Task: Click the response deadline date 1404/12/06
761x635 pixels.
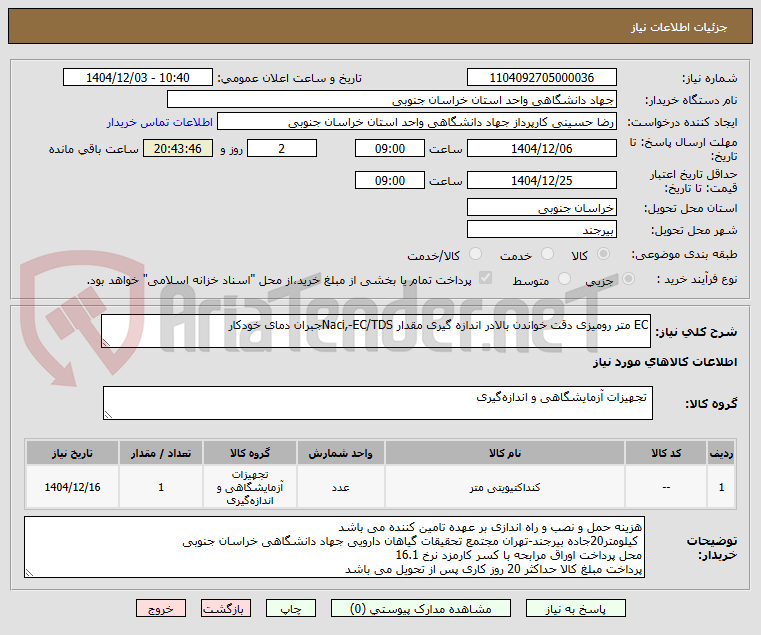Action: (542, 149)
